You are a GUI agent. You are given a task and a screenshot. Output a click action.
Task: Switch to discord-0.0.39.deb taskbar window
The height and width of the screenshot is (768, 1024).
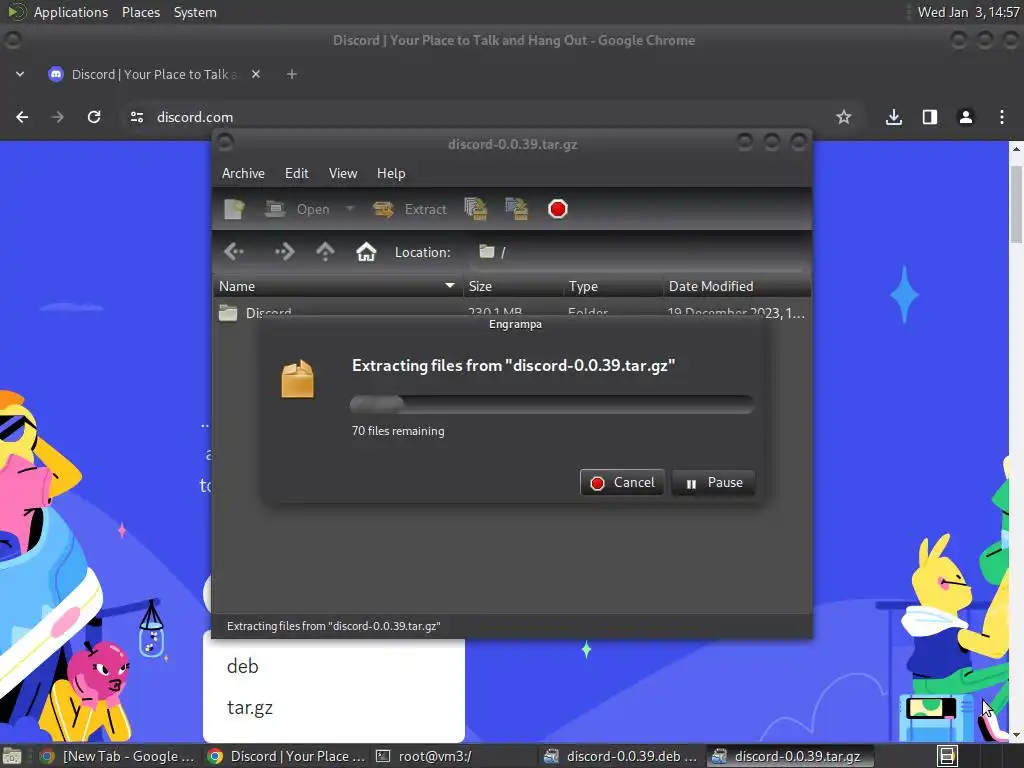click(x=622, y=756)
